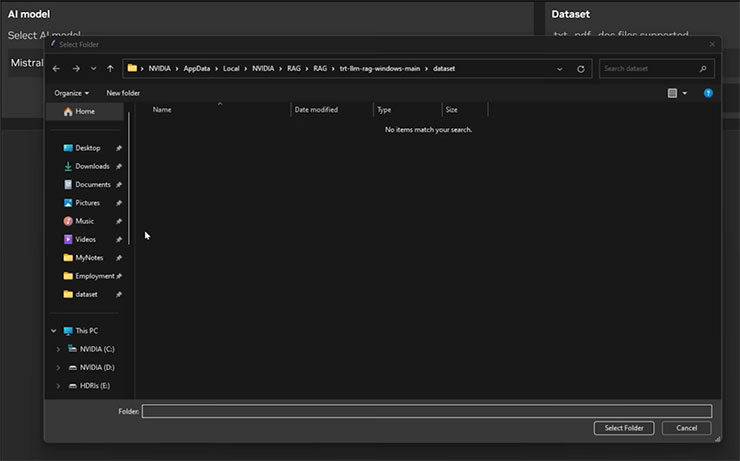Open dataset pinned folder

coord(86,294)
